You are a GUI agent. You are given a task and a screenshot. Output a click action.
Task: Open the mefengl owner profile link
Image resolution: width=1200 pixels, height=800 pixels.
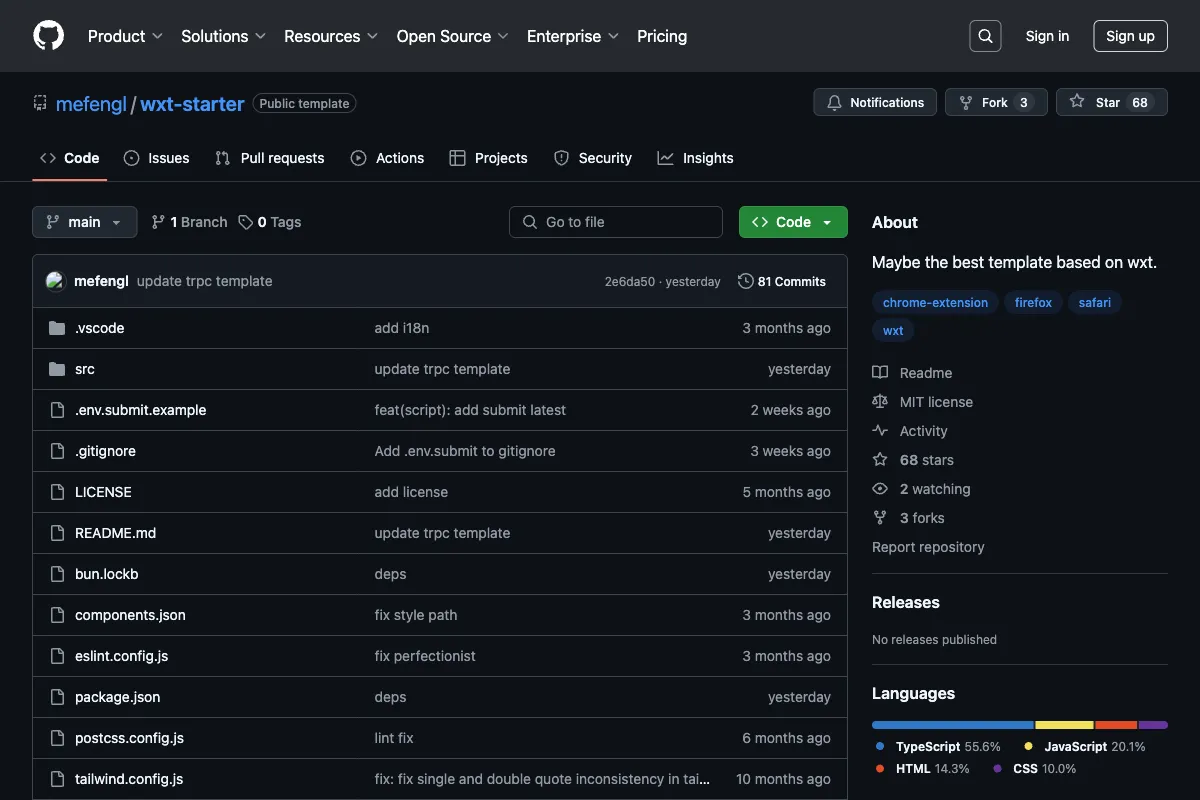(x=91, y=103)
